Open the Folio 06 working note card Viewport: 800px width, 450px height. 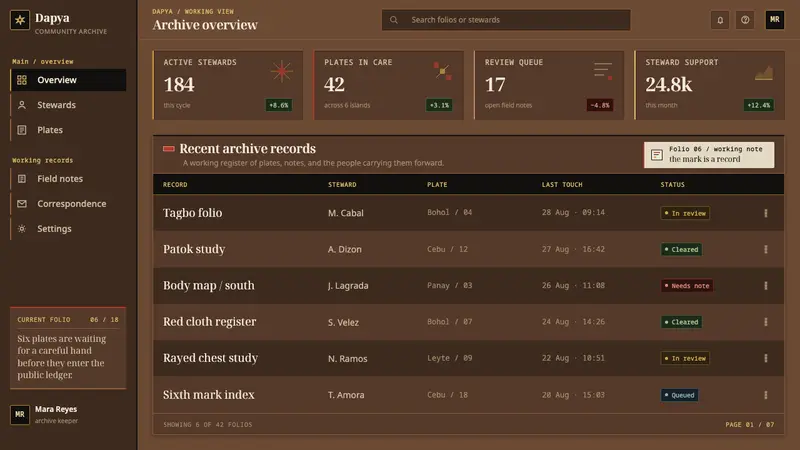point(709,155)
